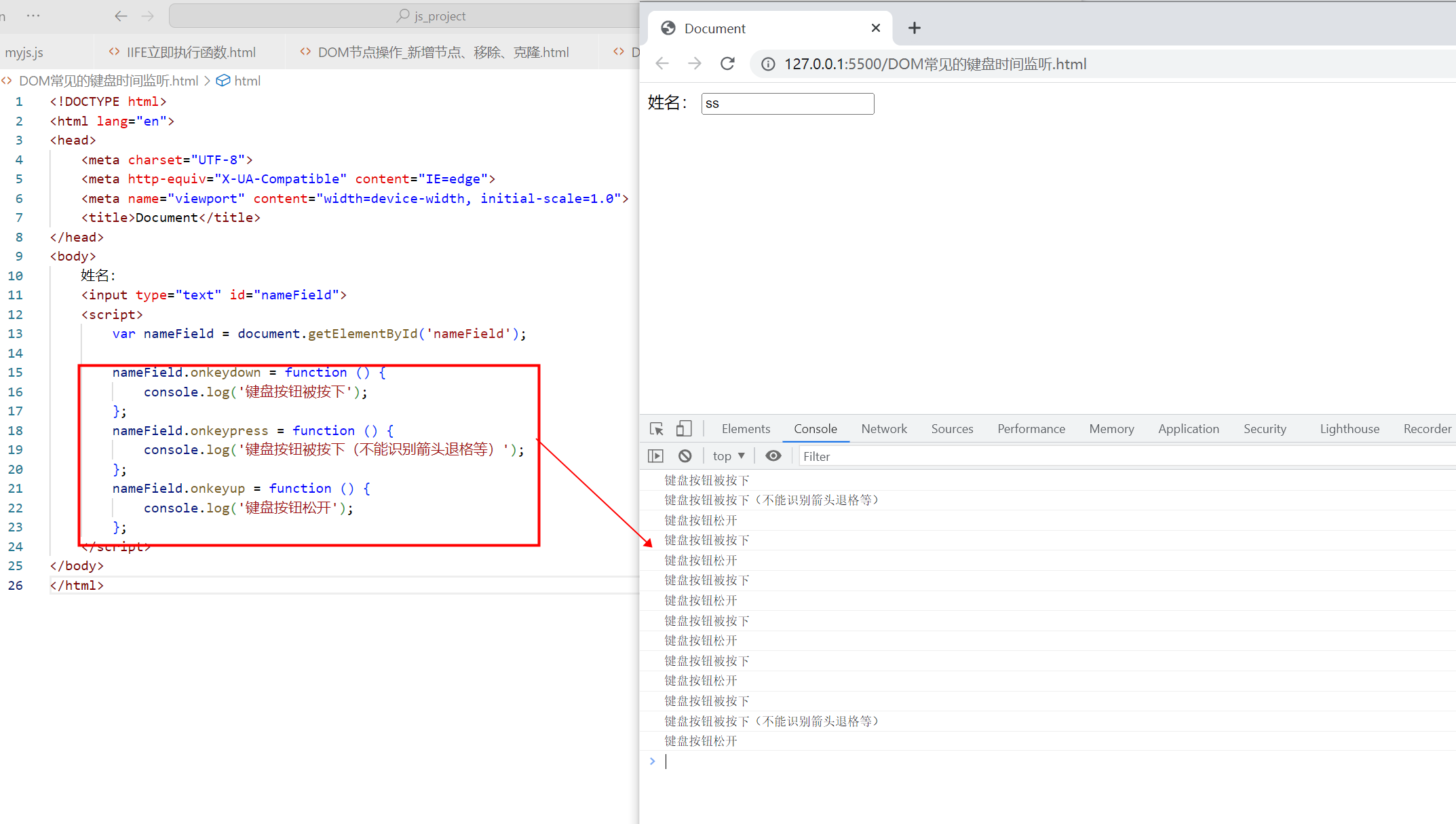1456x824 pixels.
Task: Click the VS Code navigate back arrow
Action: pyautogui.click(x=121, y=16)
